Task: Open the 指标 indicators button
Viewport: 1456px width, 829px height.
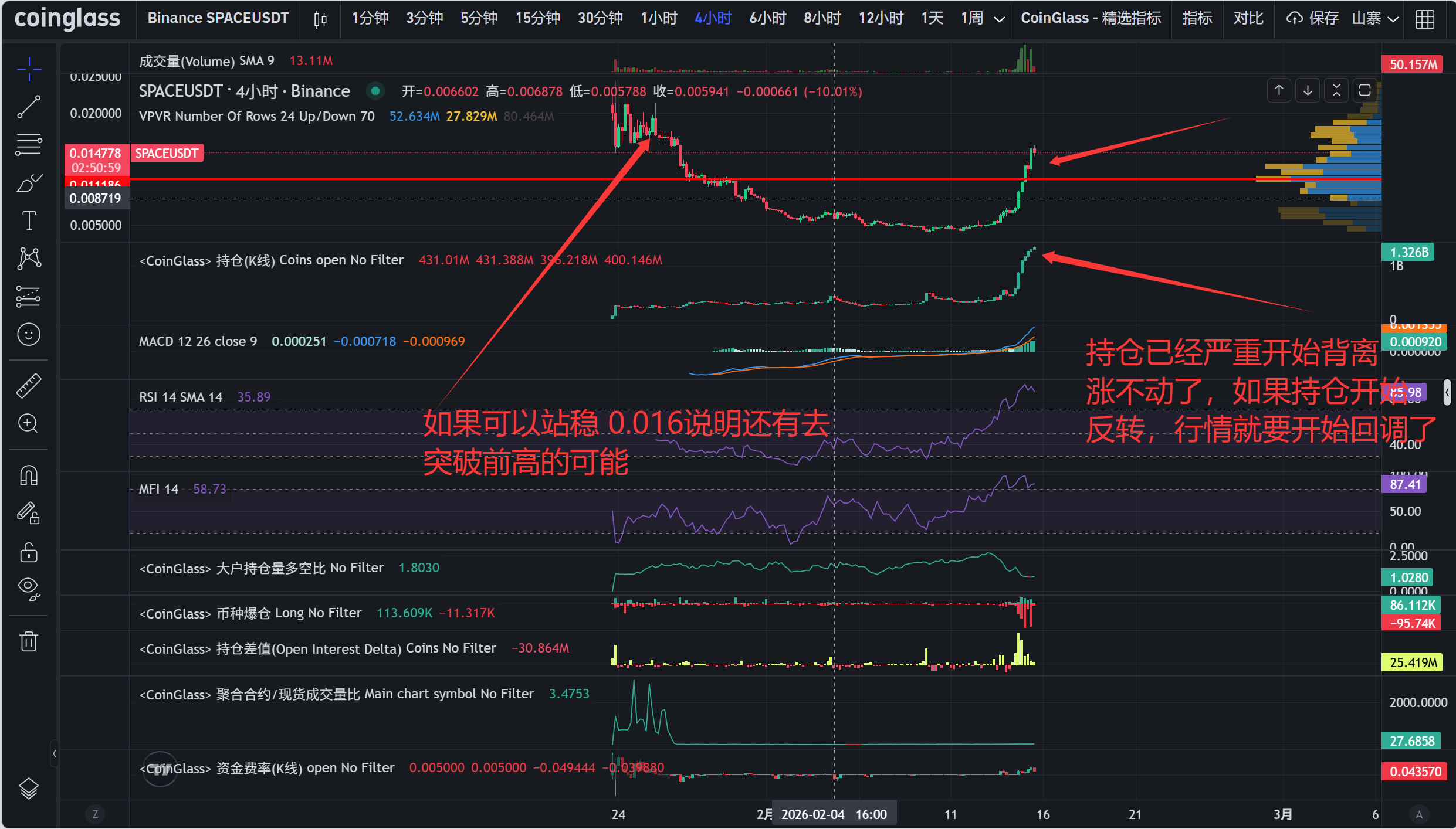Action: pyautogui.click(x=1197, y=19)
